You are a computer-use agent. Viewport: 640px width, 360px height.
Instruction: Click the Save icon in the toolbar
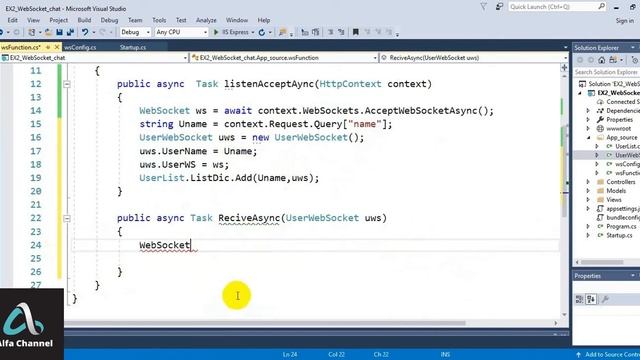tap(59, 32)
